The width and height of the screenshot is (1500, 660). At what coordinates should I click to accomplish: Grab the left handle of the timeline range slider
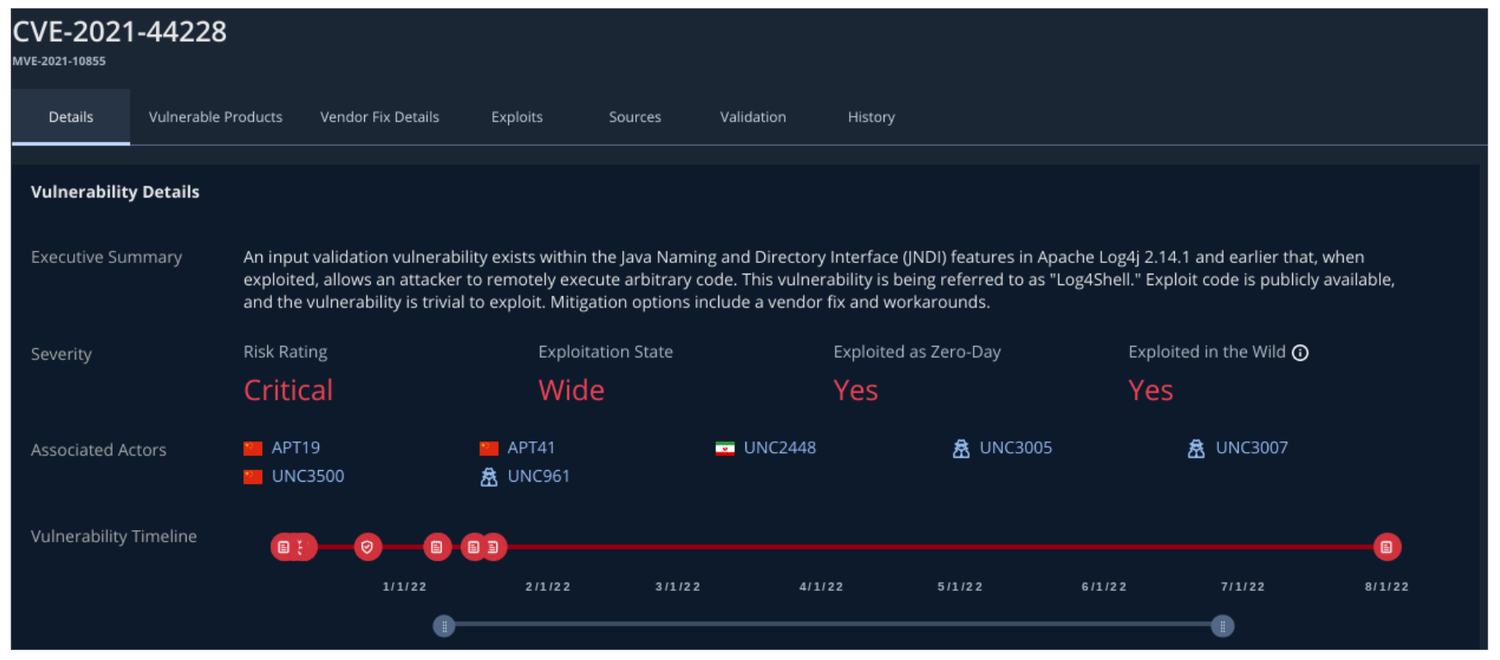pyautogui.click(x=444, y=626)
